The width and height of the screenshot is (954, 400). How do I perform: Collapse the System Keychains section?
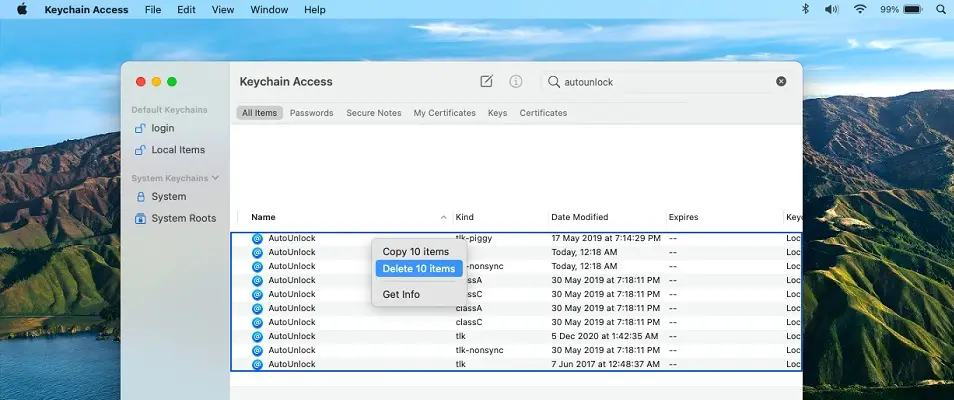[x=215, y=178]
